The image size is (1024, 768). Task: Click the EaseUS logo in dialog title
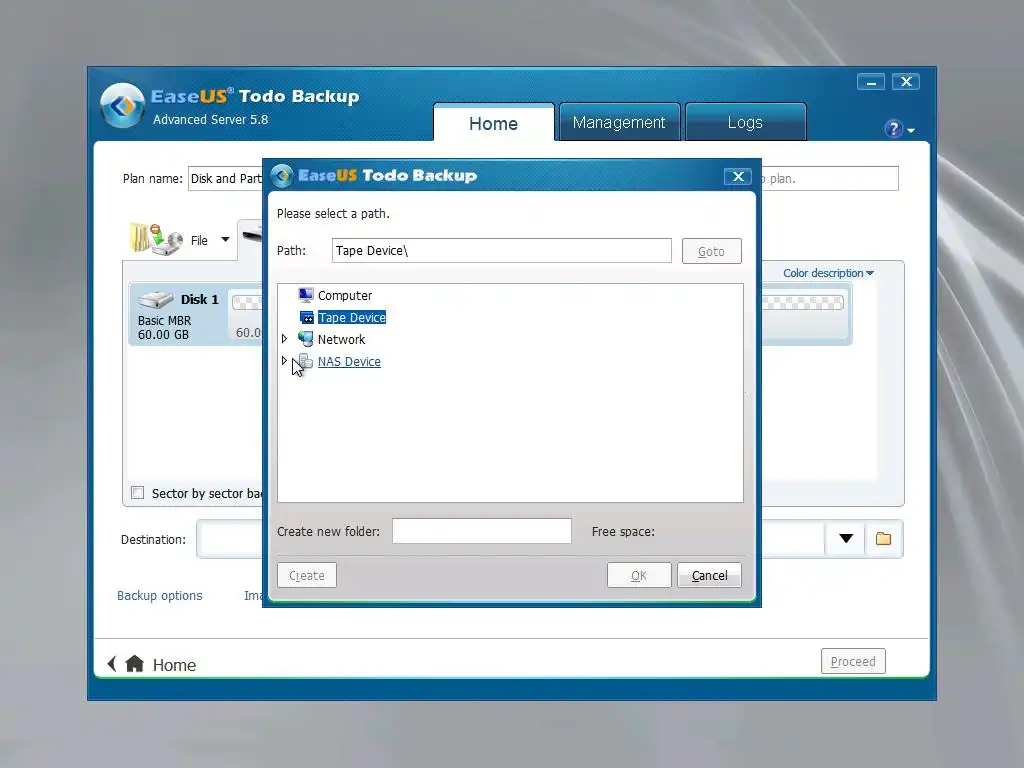click(x=282, y=176)
